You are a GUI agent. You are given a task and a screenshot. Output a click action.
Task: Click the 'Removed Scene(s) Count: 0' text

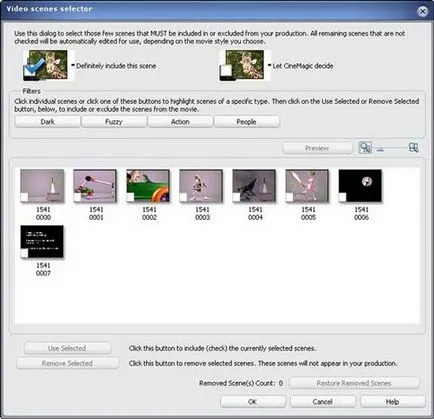[x=241, y=383]
